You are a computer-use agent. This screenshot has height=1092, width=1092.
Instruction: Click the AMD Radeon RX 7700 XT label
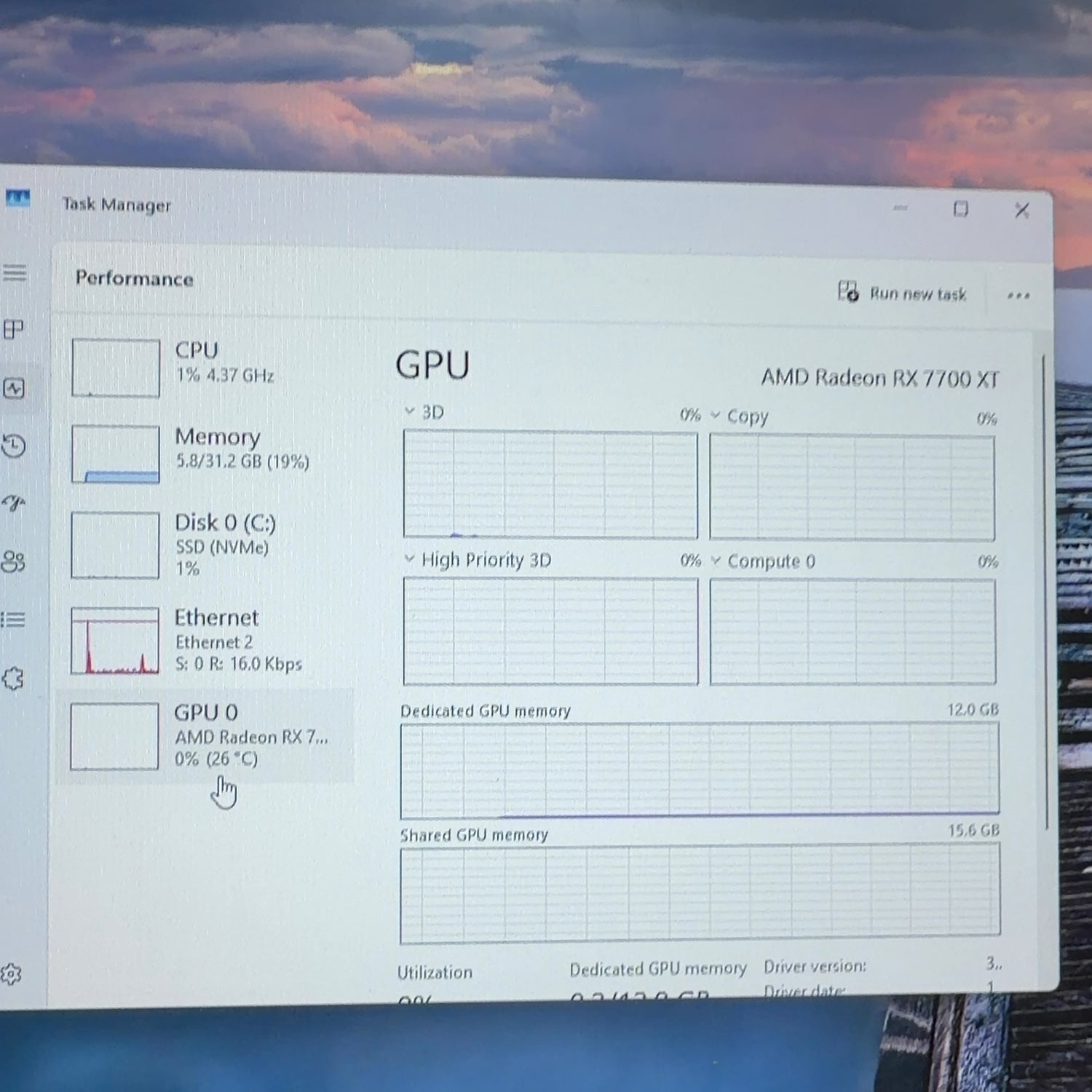tap(880, 378)
